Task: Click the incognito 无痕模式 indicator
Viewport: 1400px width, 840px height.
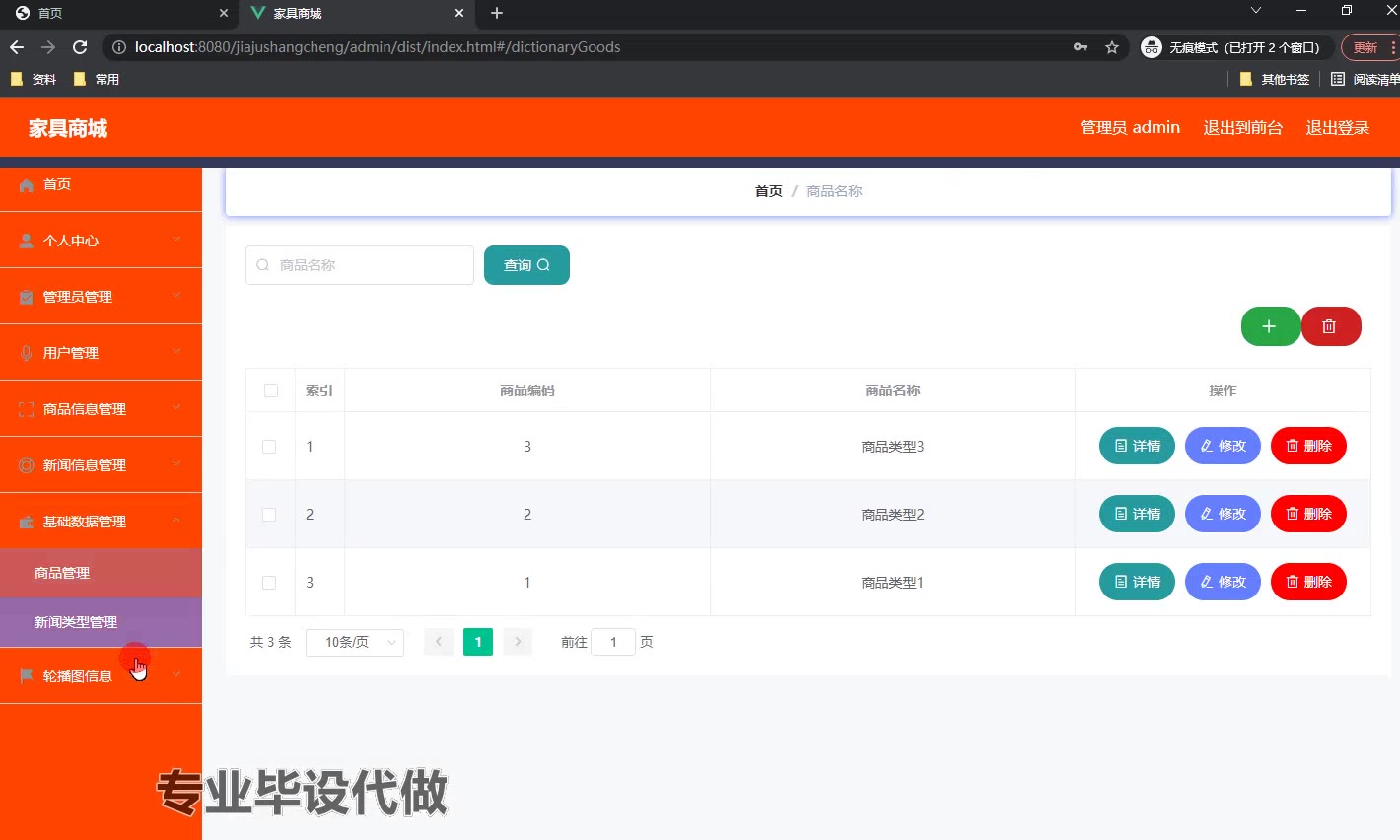Action: tap(1236, 47)
